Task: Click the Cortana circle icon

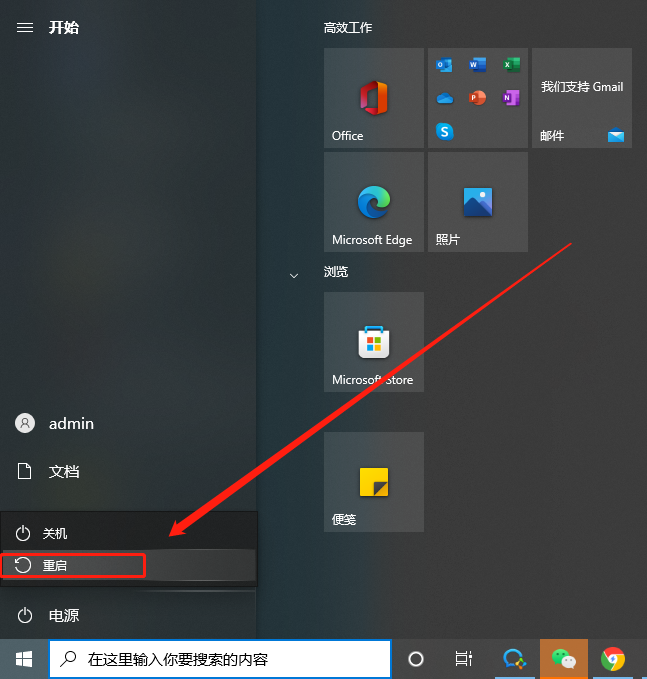Action: [x=416, y=659]
